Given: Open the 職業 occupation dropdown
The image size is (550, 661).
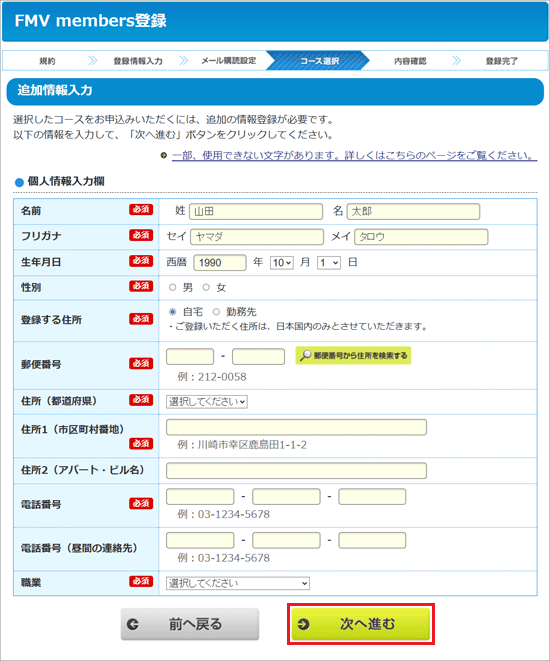Looking at the screenshot, I should 238,583.
